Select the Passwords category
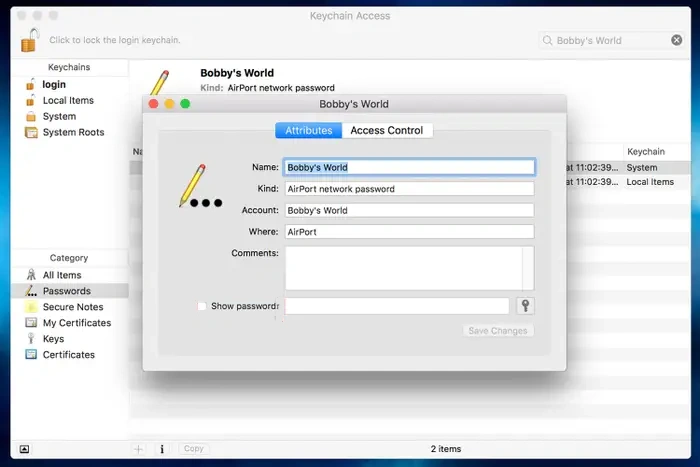This screenshot has height=467, width=700. pyautogui.click(x=69, y=291)
